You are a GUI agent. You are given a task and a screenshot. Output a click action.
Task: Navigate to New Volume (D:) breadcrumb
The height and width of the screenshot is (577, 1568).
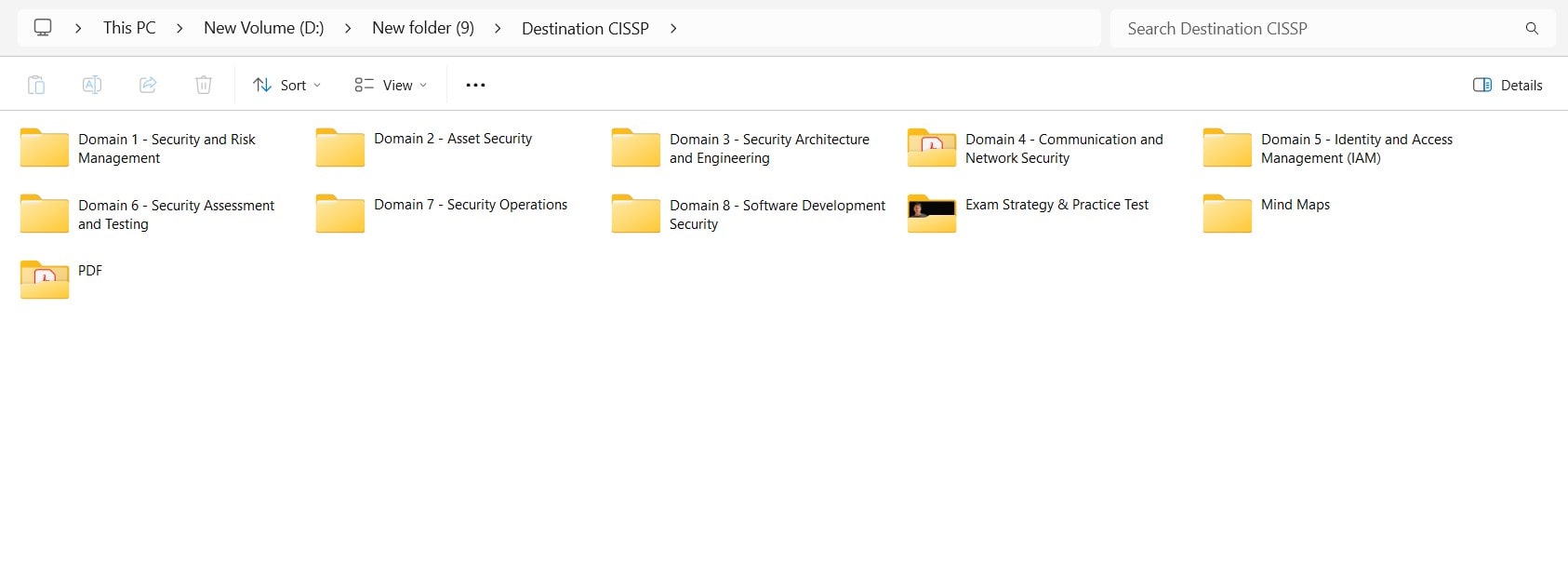click(264, 28)
